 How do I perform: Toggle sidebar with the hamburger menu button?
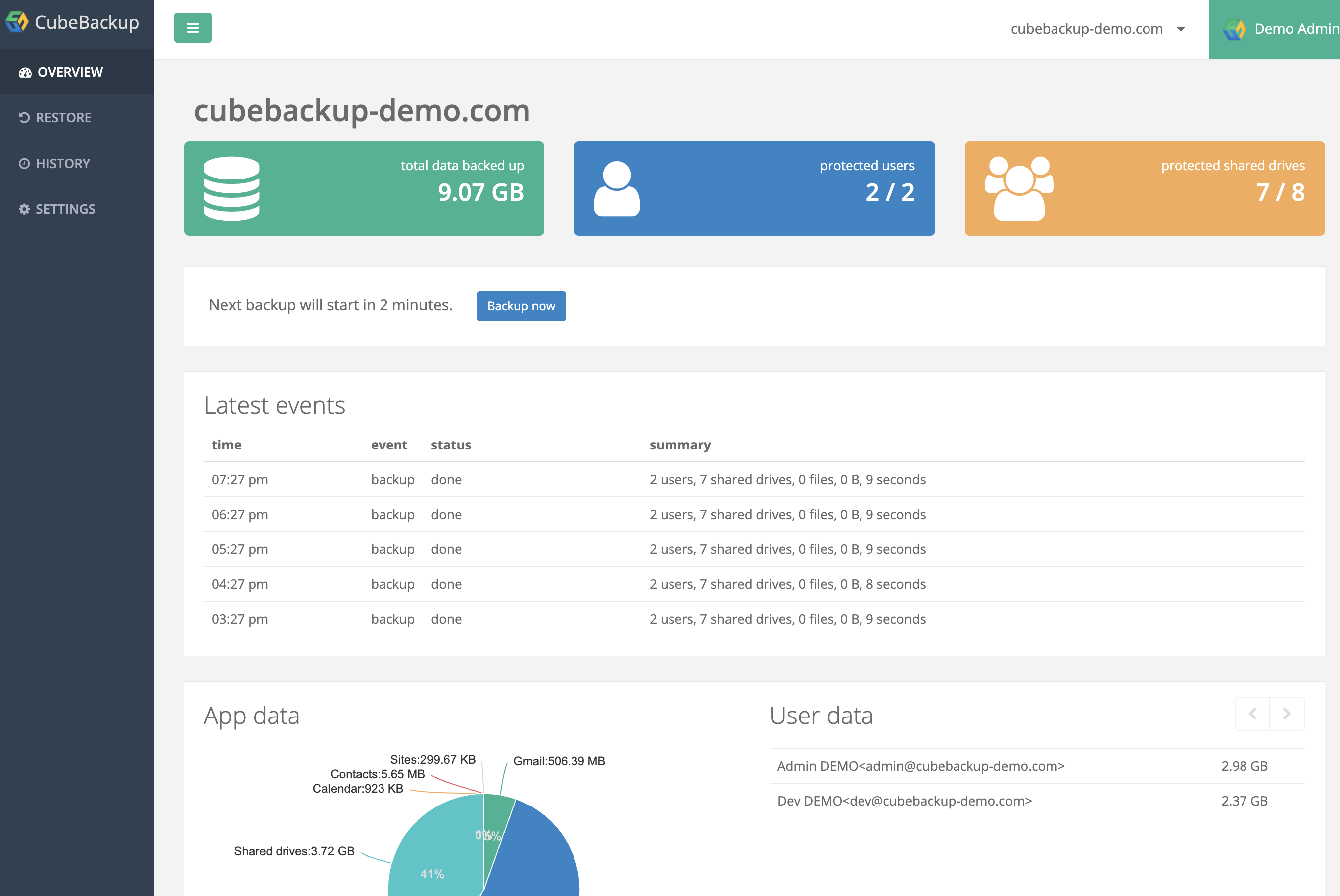[x=192, y=28]
